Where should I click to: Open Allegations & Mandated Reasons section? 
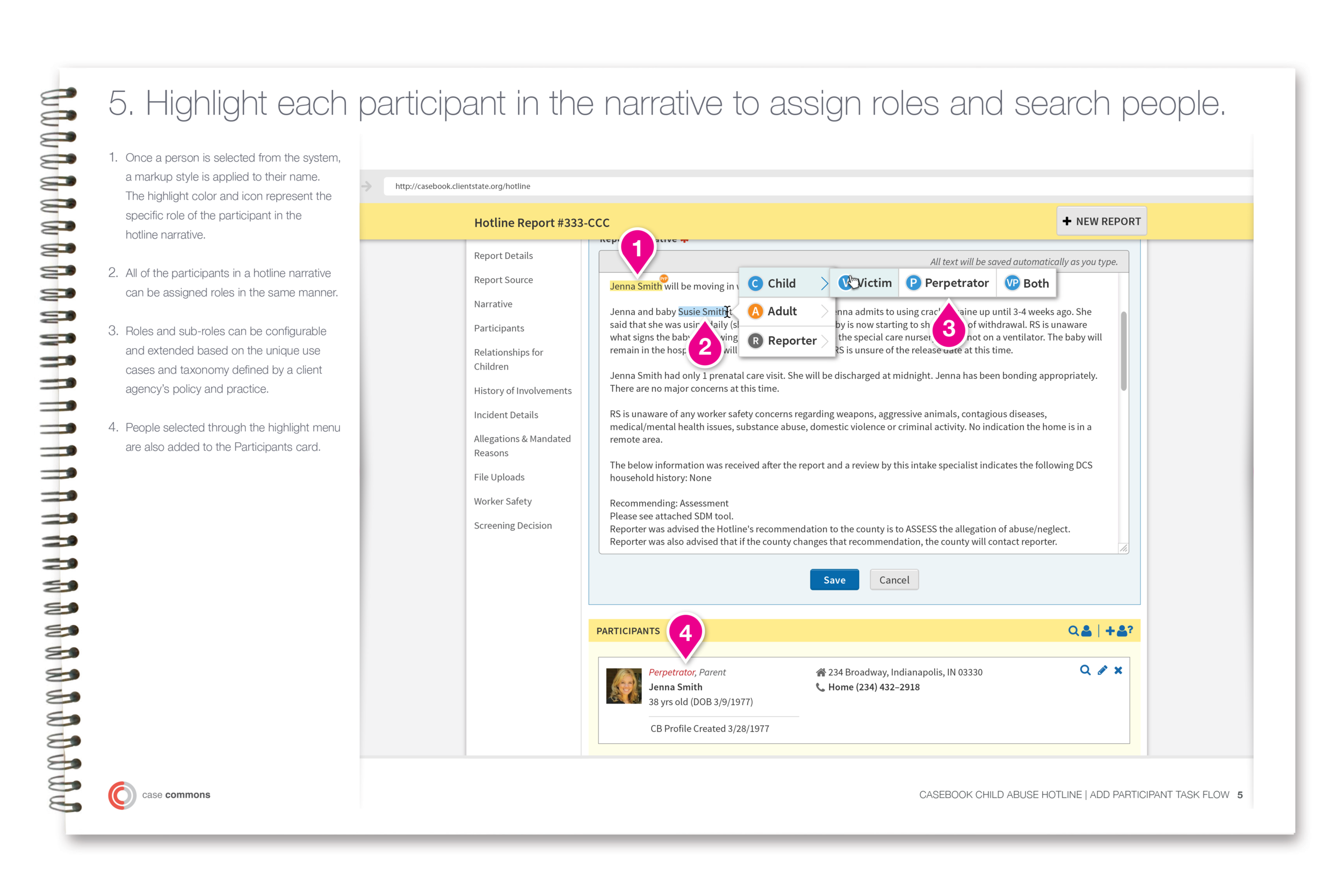522,446
